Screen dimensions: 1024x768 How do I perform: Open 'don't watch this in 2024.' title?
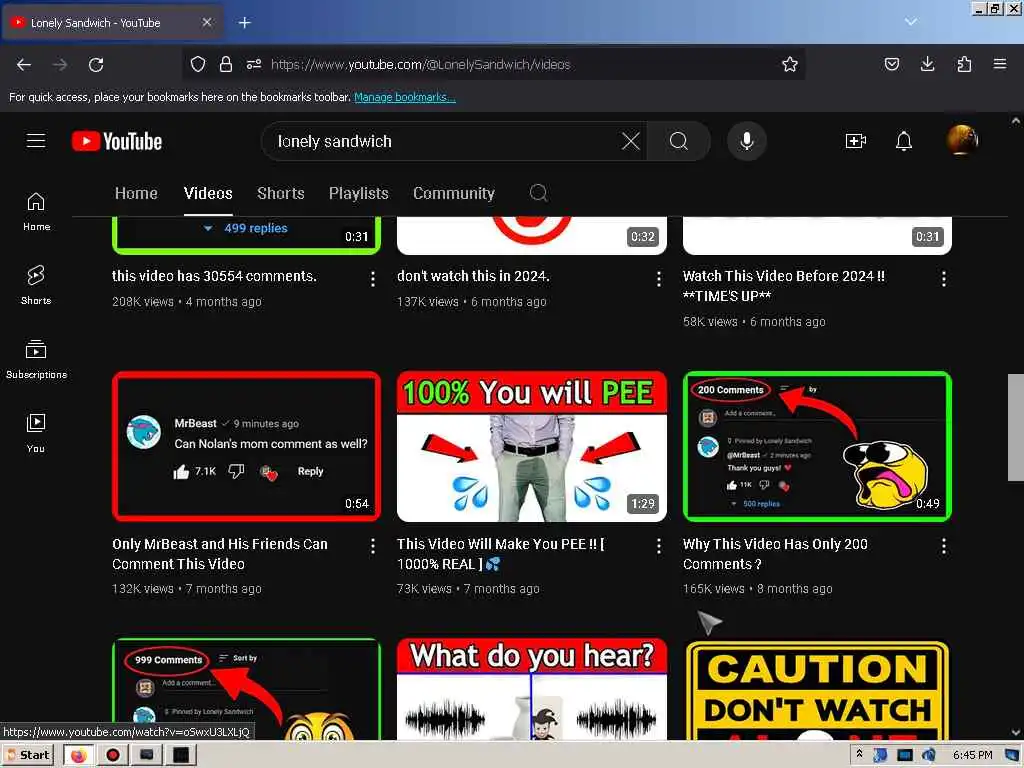[473, 276]
